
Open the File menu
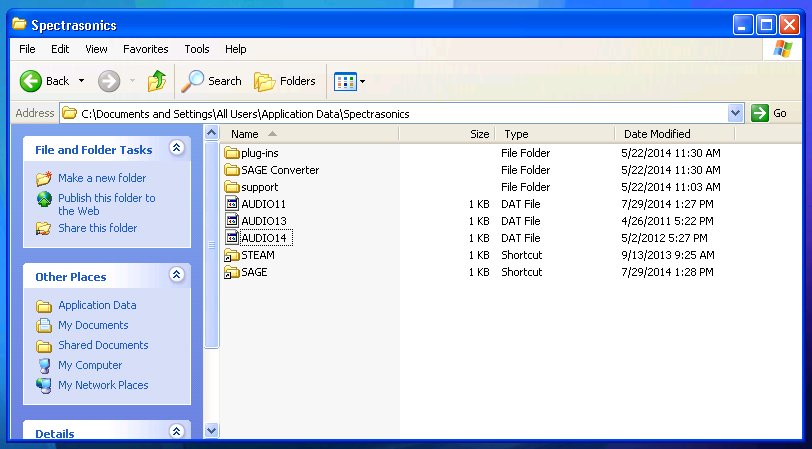[x=27, y=49]
